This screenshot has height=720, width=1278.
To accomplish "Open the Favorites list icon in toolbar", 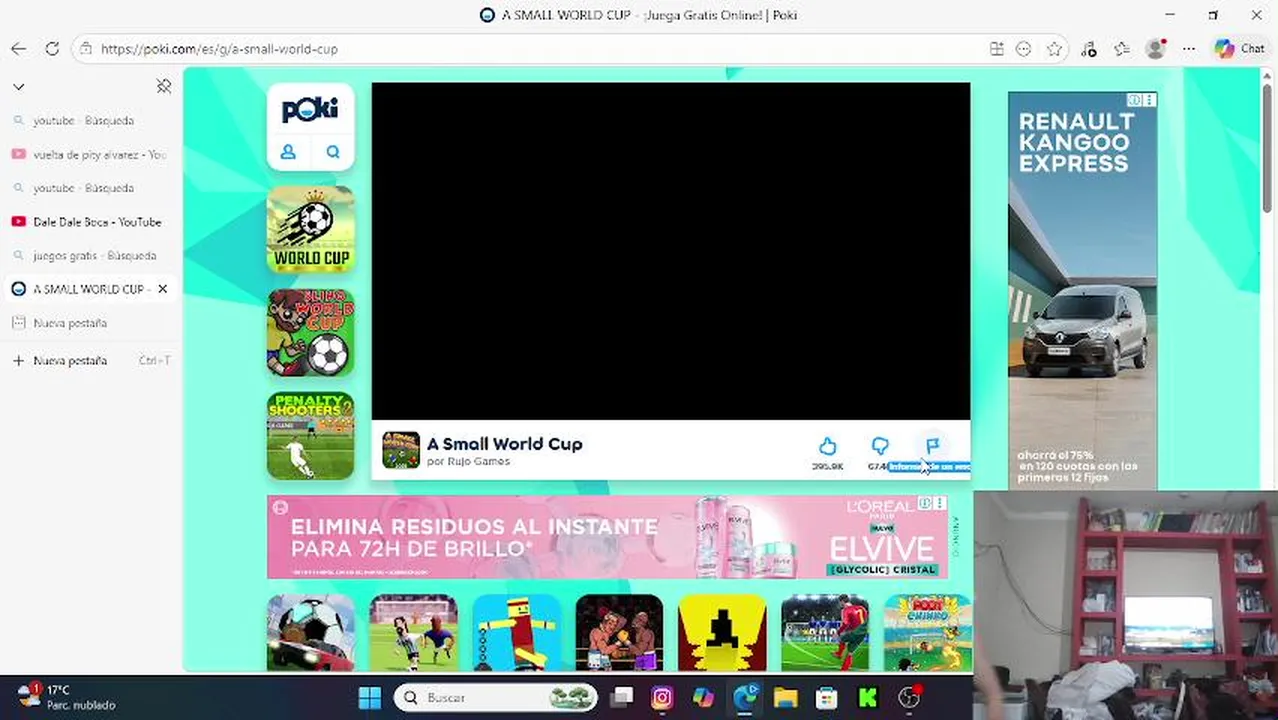I will tap(1122, 48).
